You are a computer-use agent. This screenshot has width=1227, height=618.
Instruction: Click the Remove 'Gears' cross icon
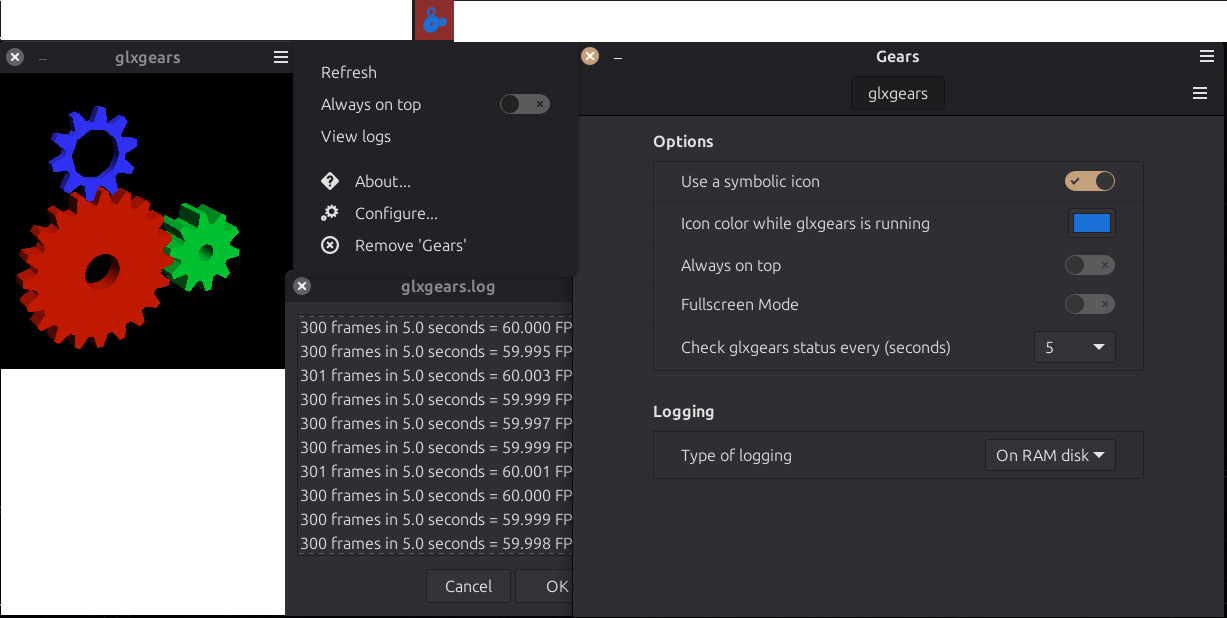[x=330, y=245]
